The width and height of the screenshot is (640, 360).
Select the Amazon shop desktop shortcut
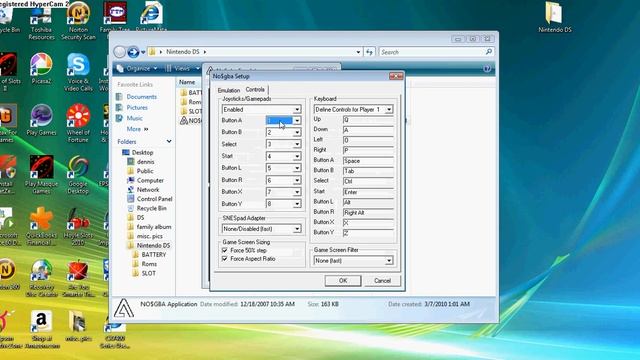pyautogui.click(x=41, y=329)
